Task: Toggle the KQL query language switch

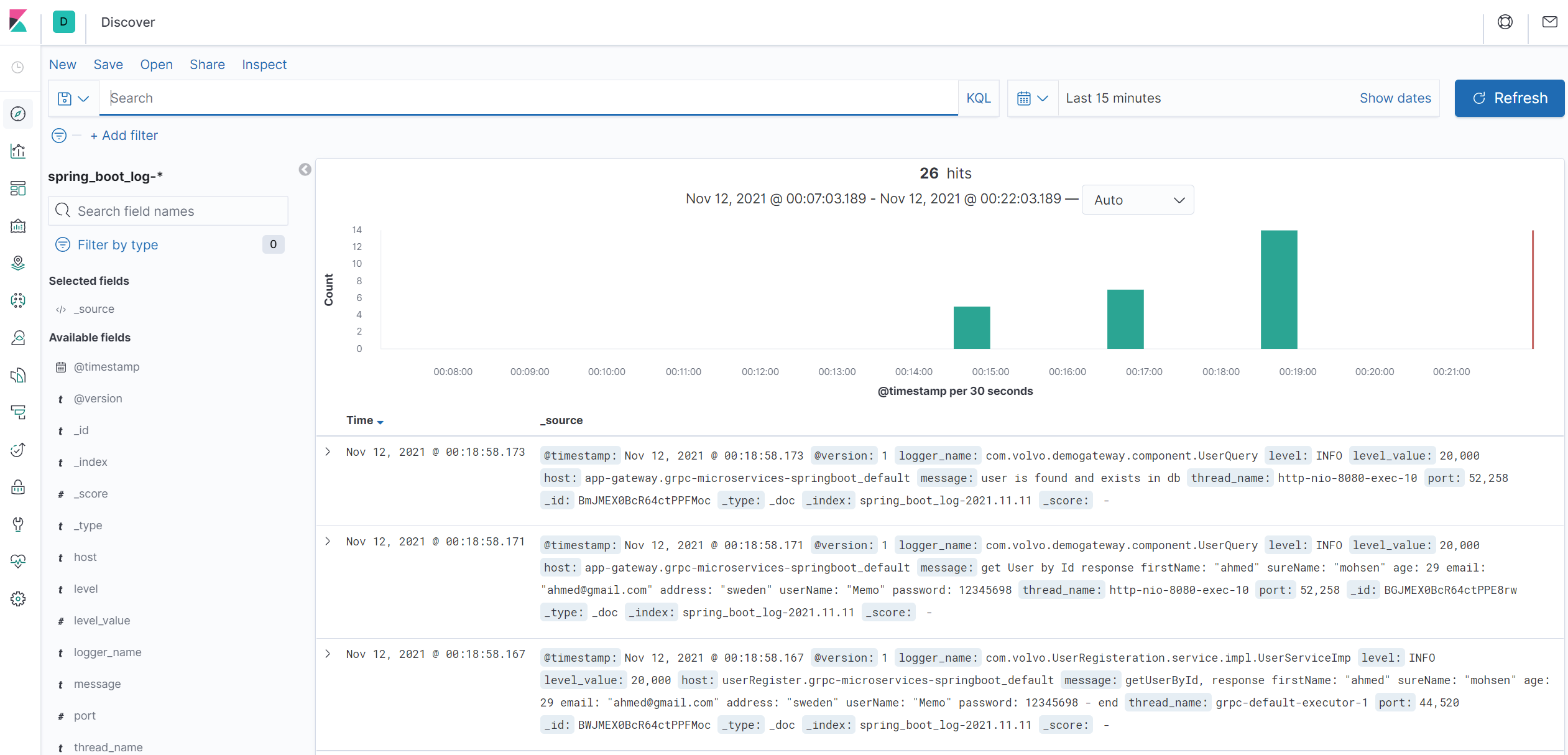Action: 978,98
